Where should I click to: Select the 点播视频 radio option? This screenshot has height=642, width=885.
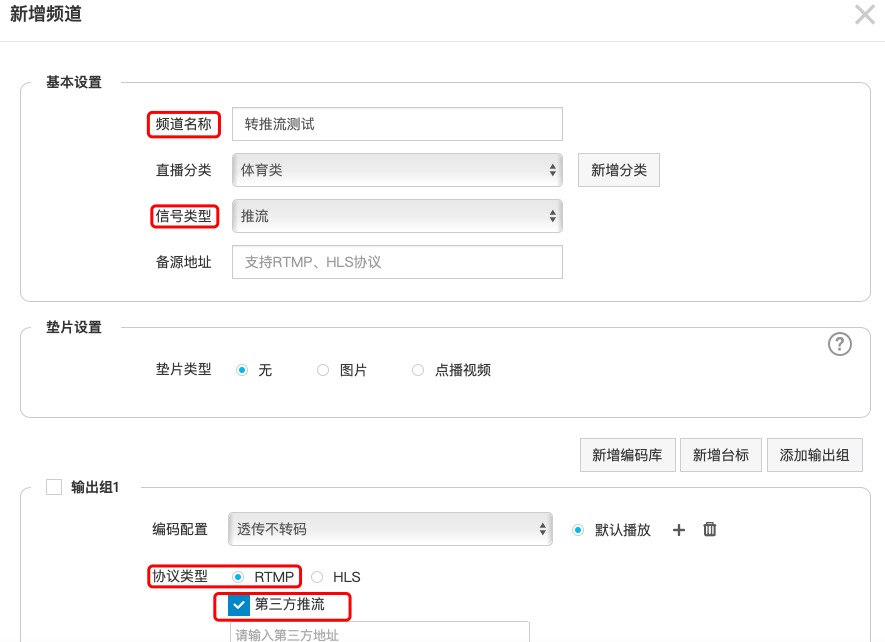418,370
